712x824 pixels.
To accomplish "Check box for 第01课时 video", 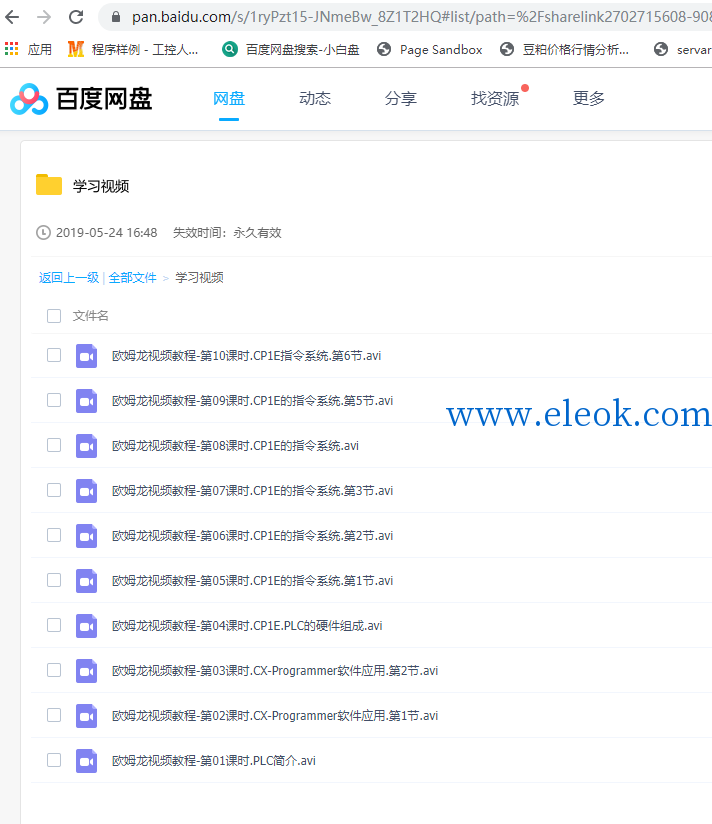I will pos(54,760).
